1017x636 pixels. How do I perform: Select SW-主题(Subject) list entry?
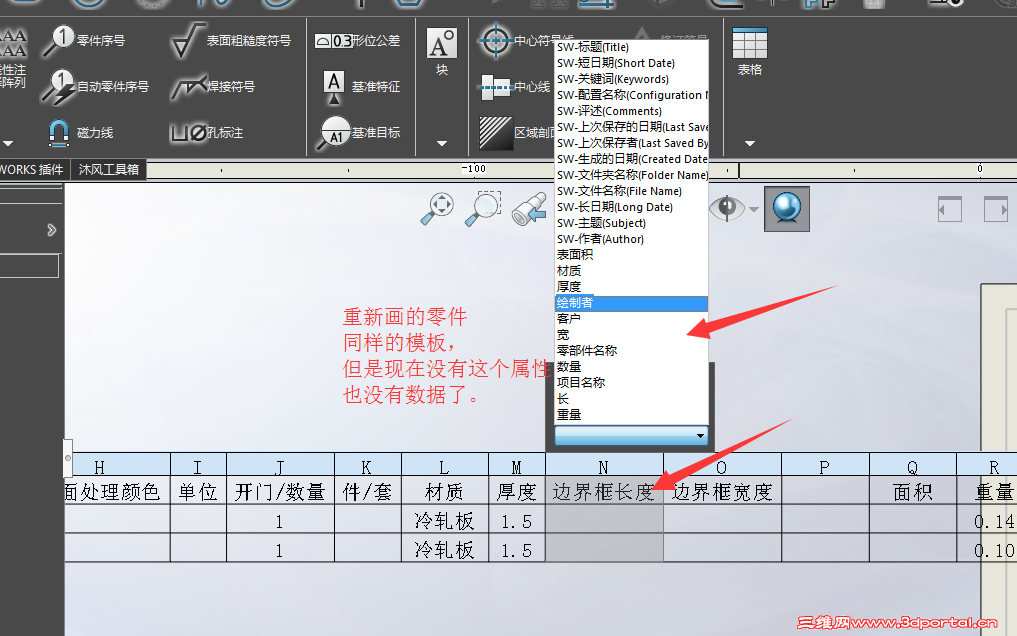click(631, 223)
